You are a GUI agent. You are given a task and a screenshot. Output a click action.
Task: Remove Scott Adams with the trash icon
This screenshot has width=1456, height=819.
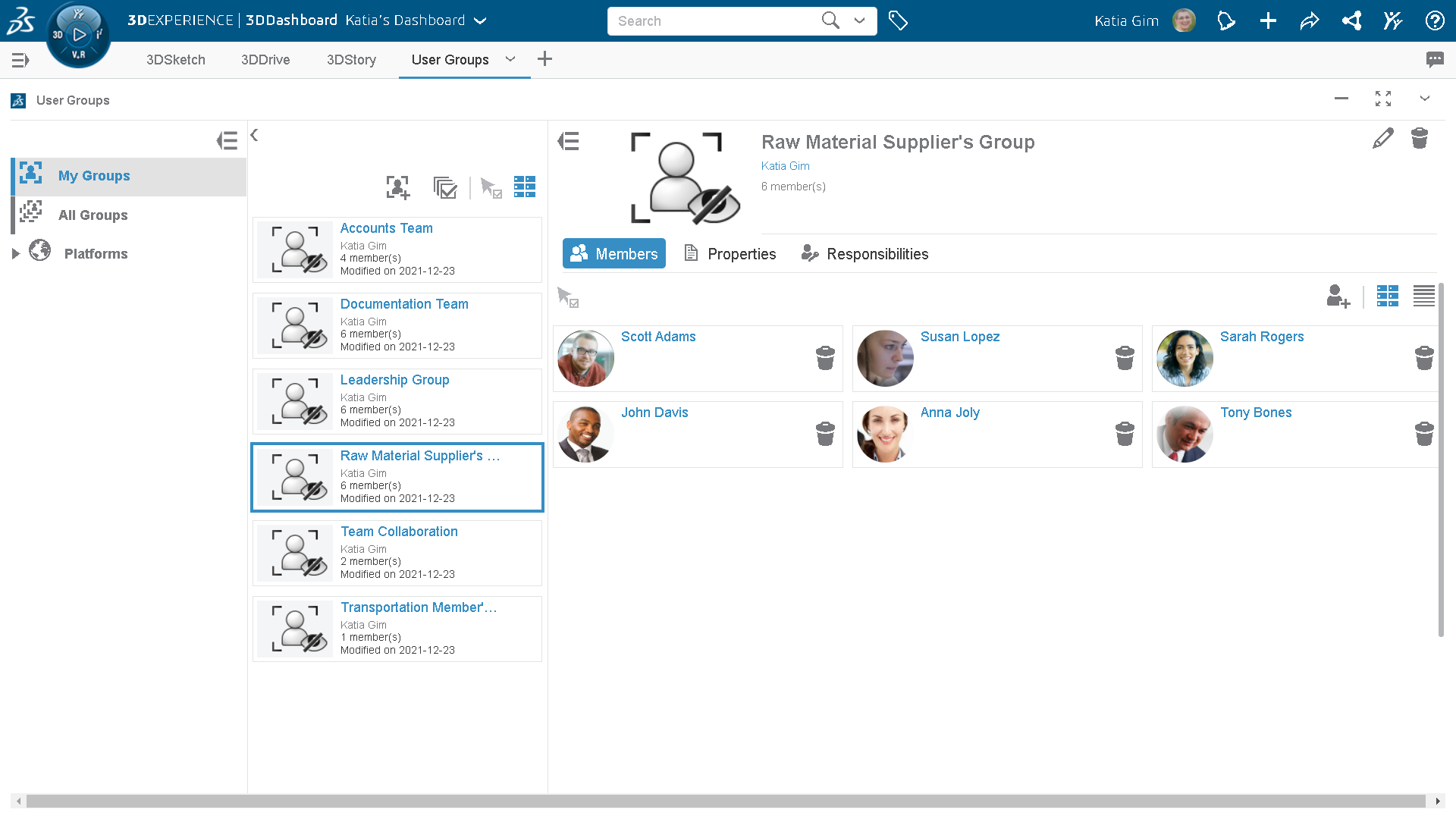point(825,358)
